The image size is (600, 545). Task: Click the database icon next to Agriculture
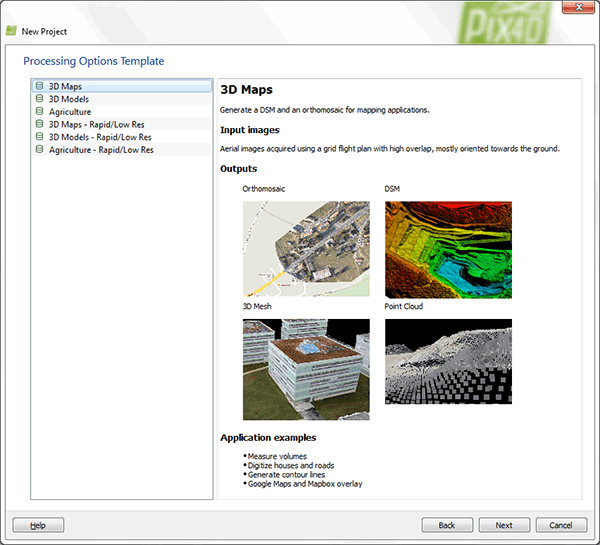[x=40, y=112]
